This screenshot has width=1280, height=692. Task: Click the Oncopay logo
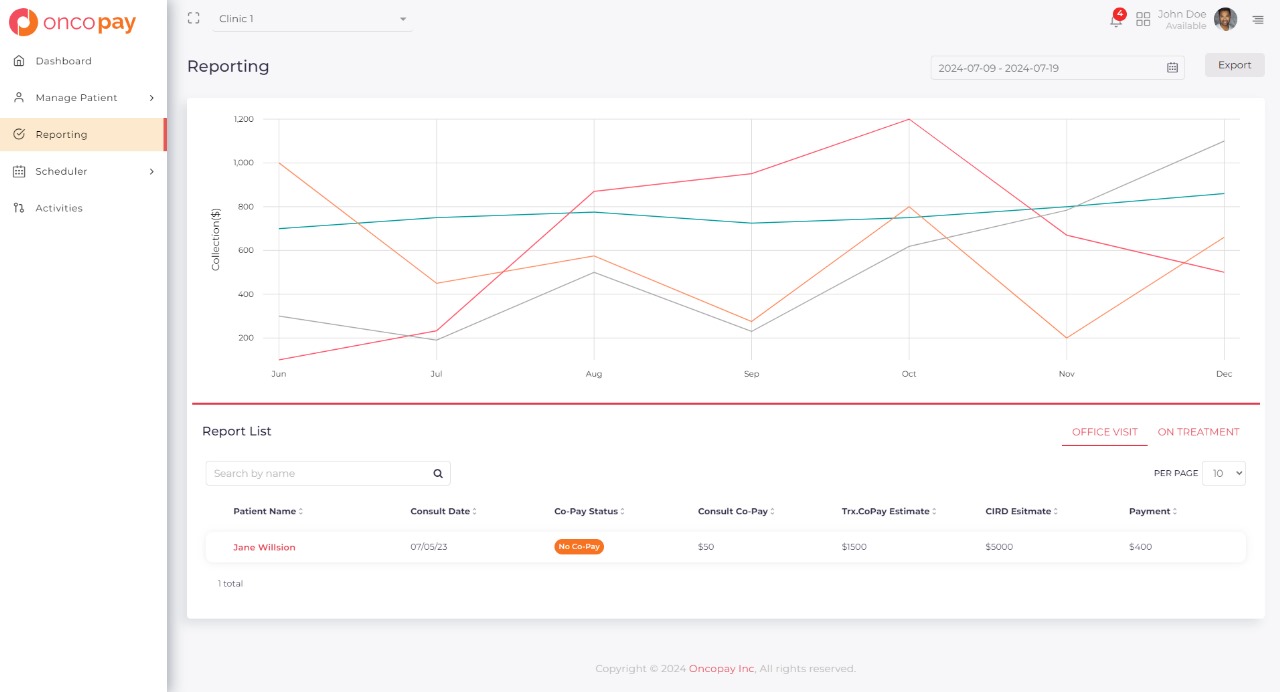pos(72,22)
